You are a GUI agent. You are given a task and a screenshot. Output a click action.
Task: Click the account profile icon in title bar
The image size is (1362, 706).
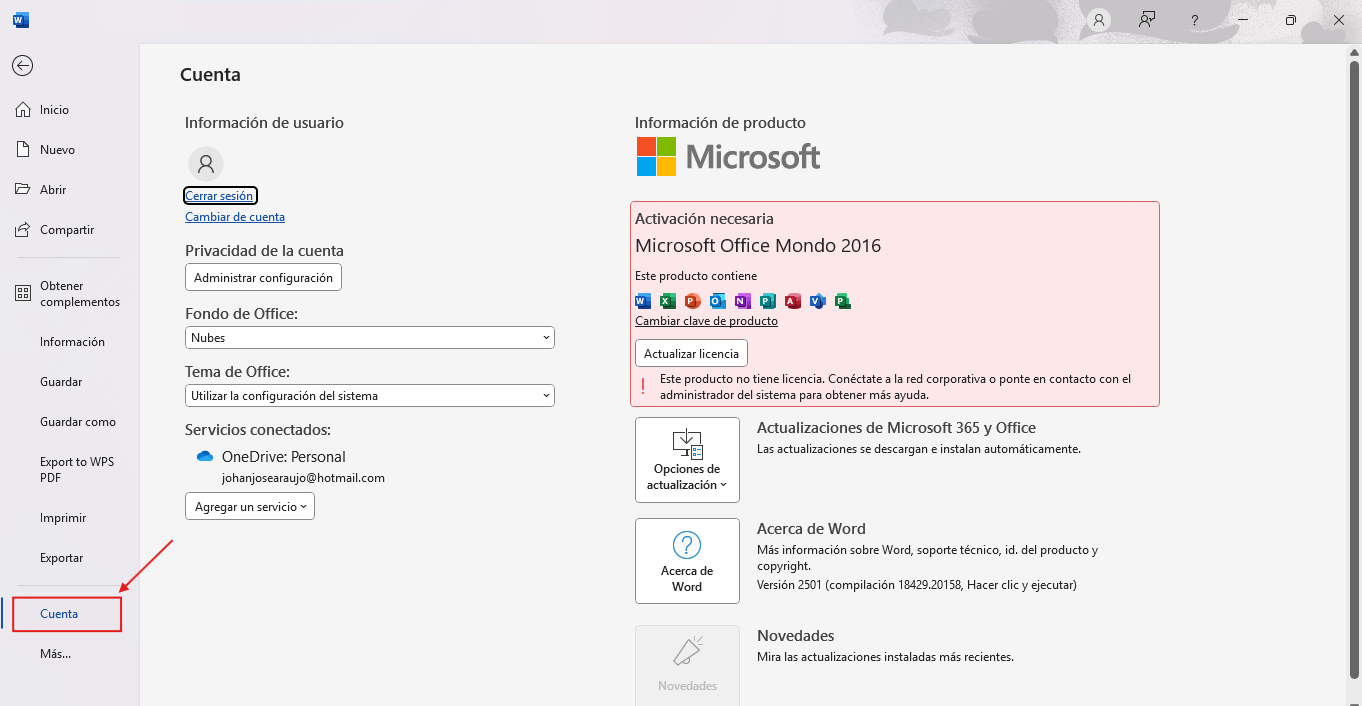point(1099,20)
